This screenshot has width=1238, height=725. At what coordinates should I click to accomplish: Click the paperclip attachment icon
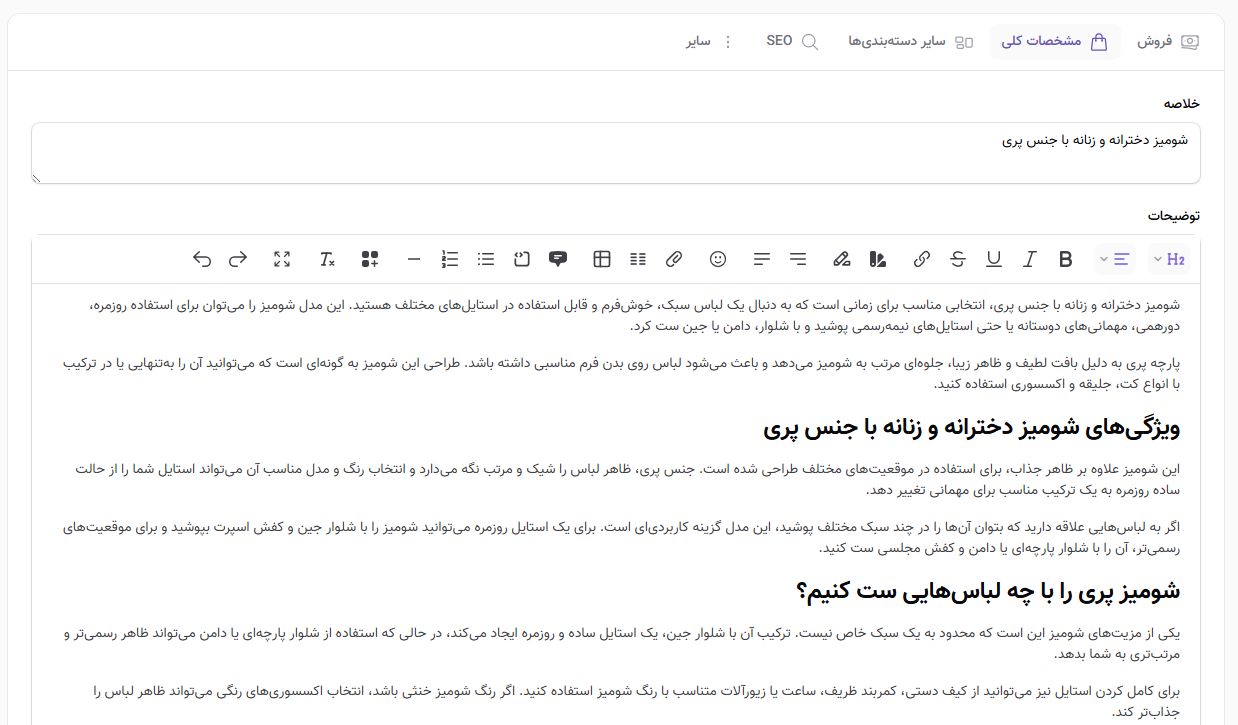[x=674, y=259]
